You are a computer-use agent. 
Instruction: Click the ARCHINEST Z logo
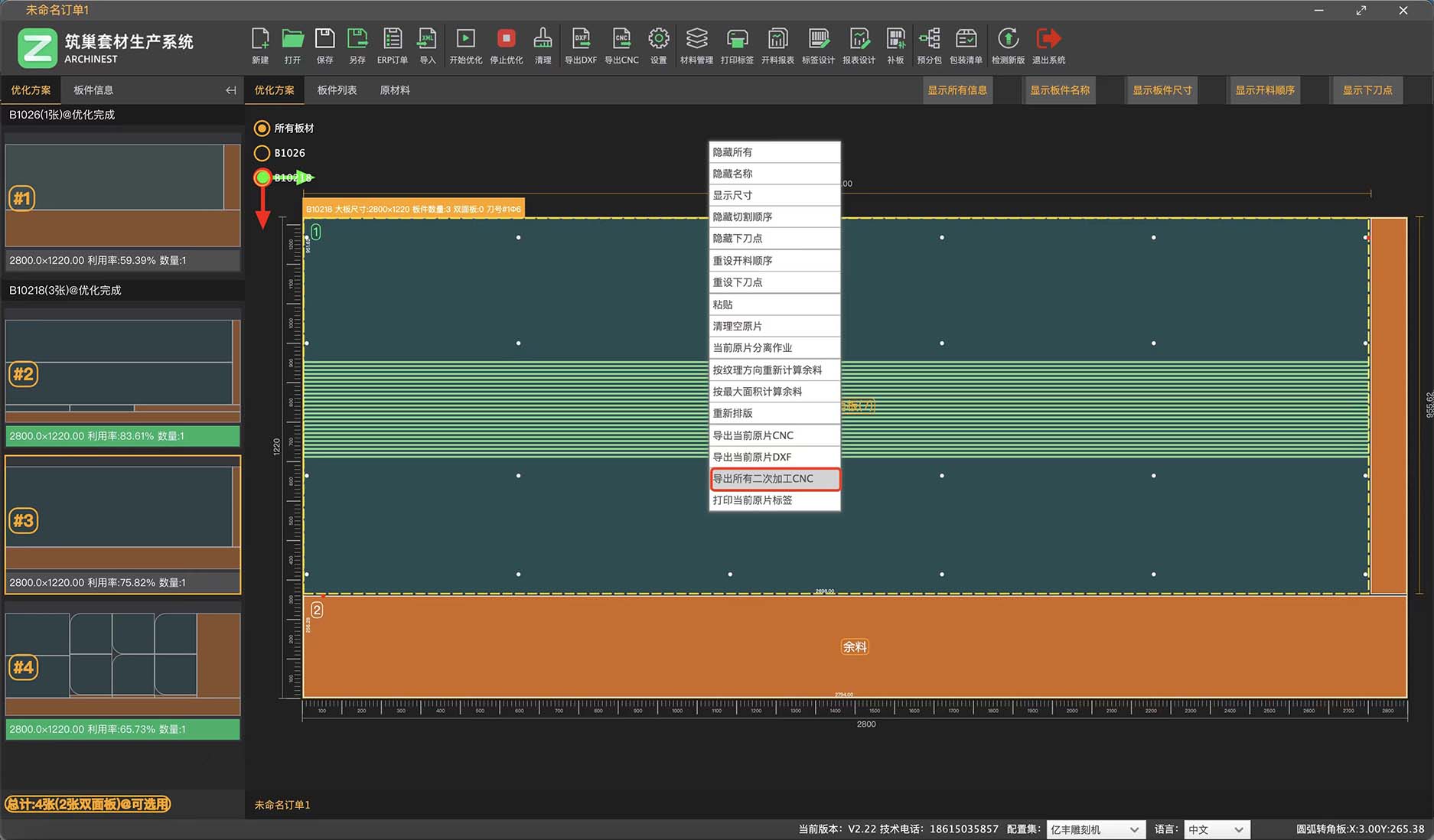coord(37,47)
